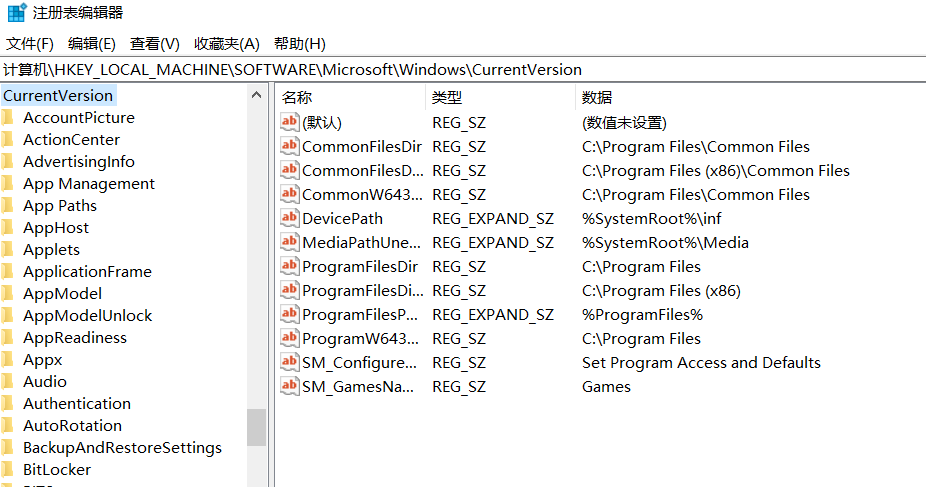Viewport: 926px width, 487px height.
Task: Select the AutoRotation key label
Action: click(73, 425)
